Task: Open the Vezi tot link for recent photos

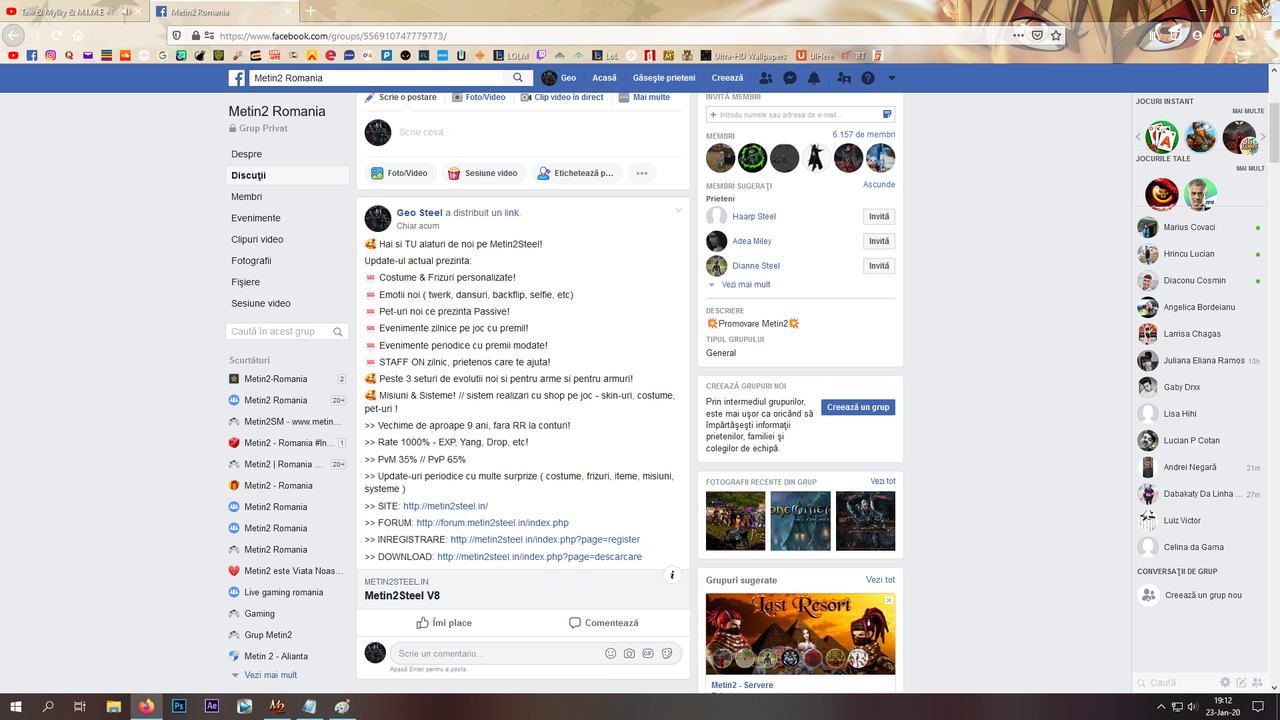Action: tap(883, 482)
